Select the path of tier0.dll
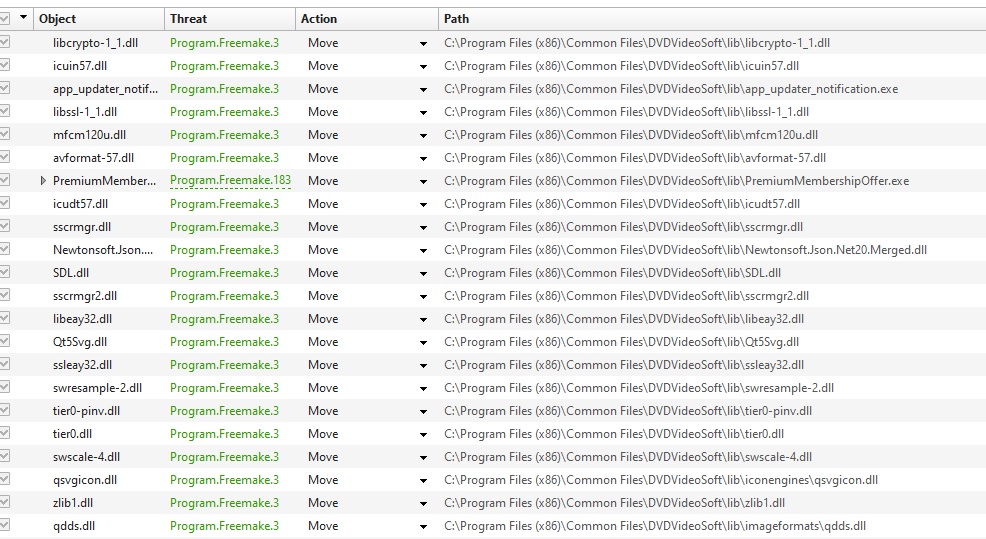The width and height of the screenshot is (986, 539). pos(614,434)
